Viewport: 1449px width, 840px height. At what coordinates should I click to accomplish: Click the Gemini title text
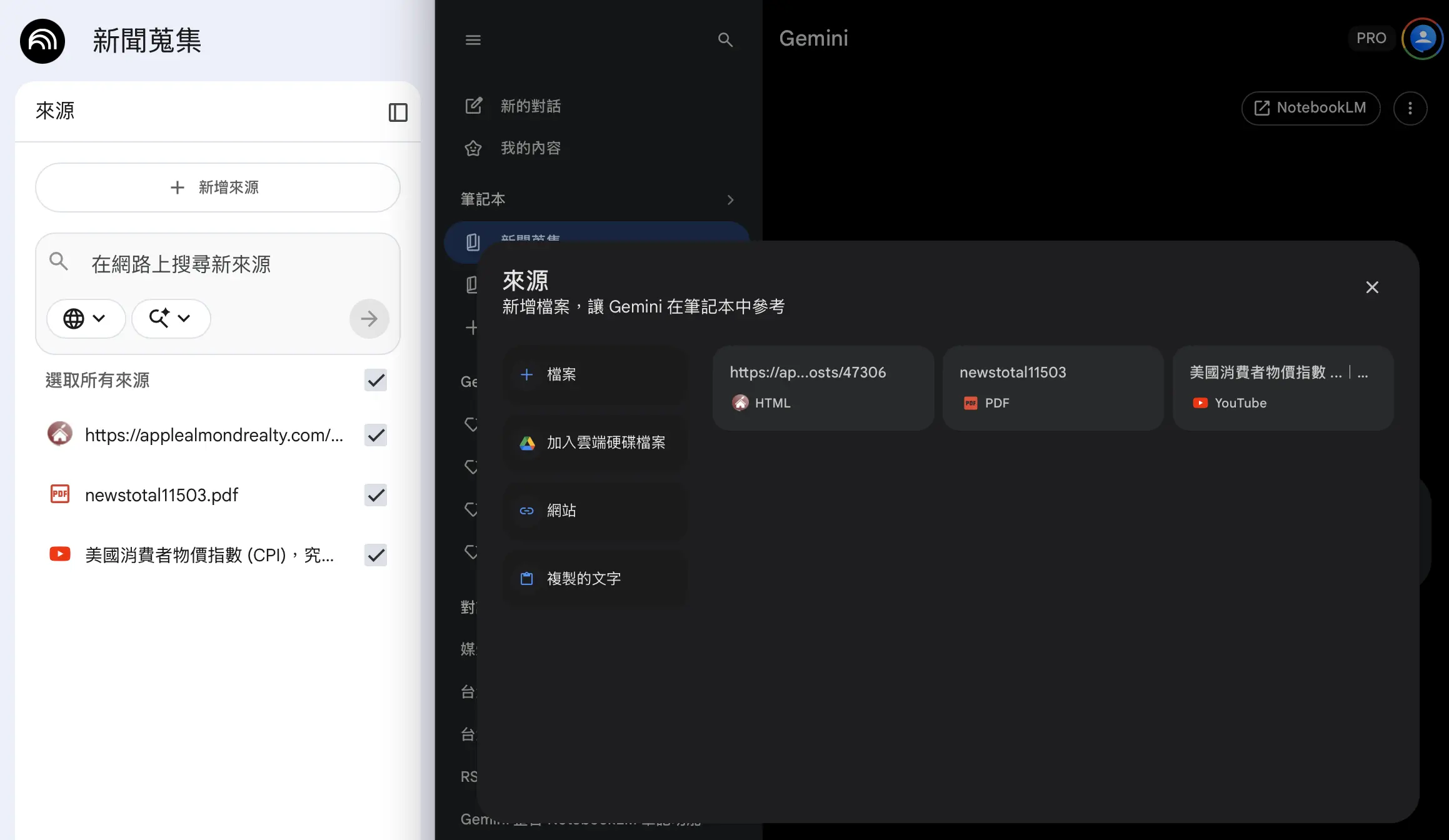click(813, 38)
